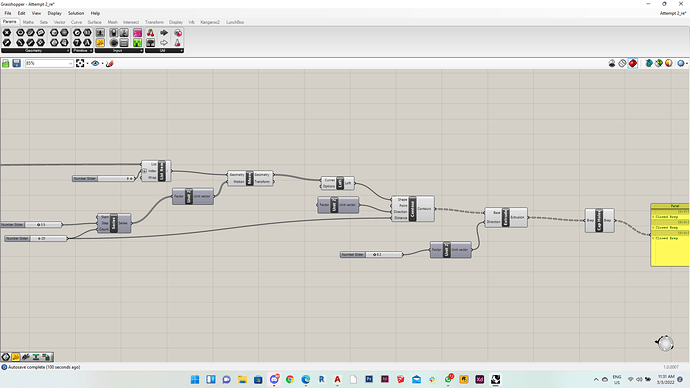The width and height of the screenshot is (690, 388).
Task: Click the 0.2 Number Slider on canvas
Action: point(371,254)
